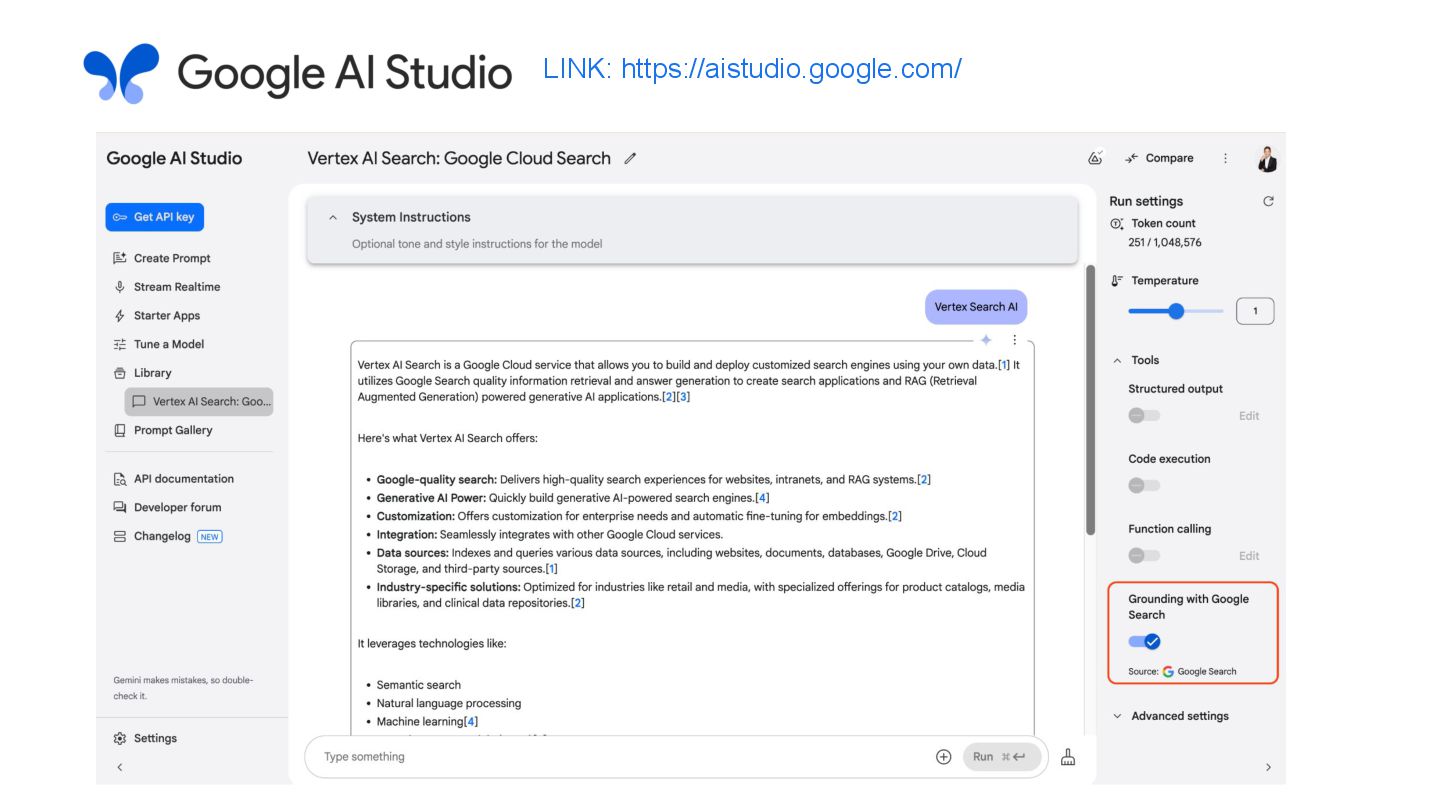Click the aistudio.google.com link at top
1440x810 pixels.
[x=791, y=69]
